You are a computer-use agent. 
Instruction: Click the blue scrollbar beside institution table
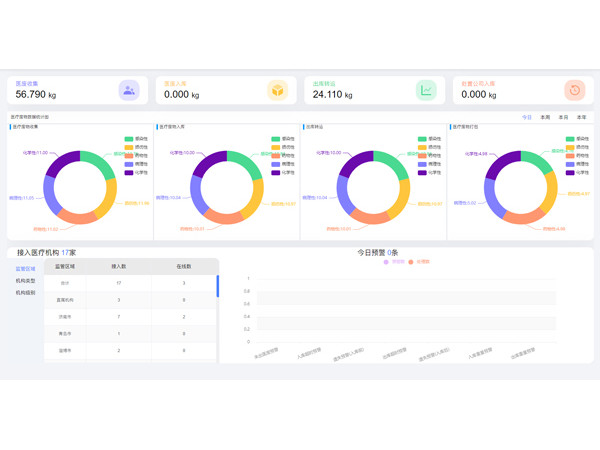217,286
